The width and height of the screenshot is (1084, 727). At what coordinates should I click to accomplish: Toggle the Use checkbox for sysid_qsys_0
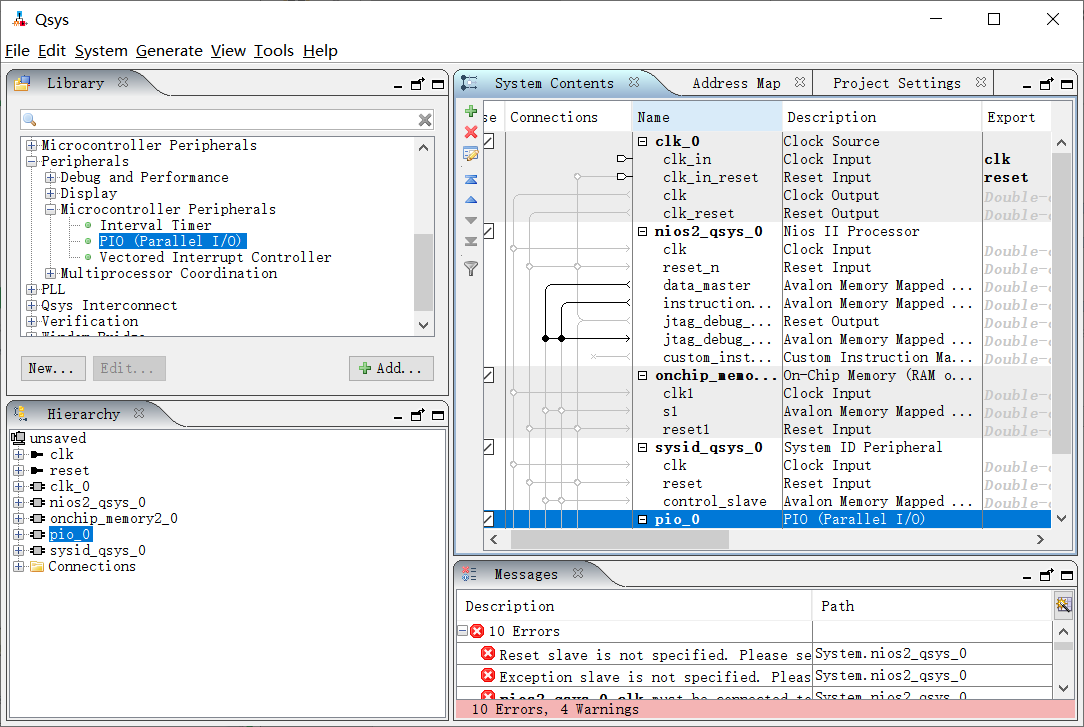[488, 448]
